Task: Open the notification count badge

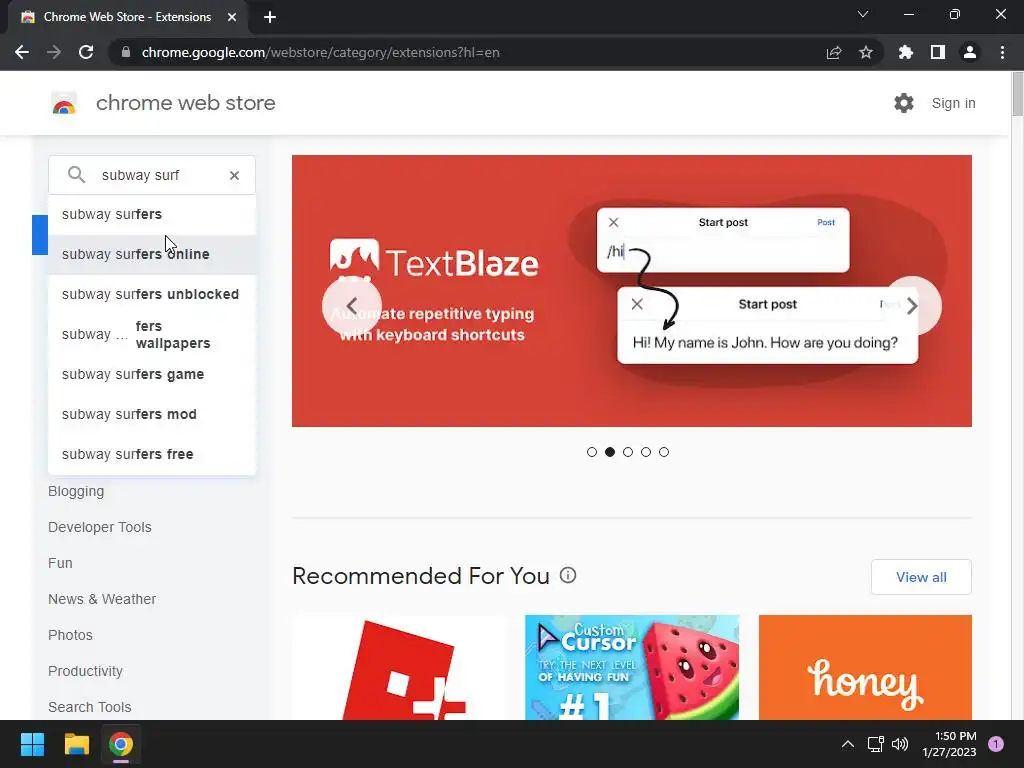Action: [996, 744]
